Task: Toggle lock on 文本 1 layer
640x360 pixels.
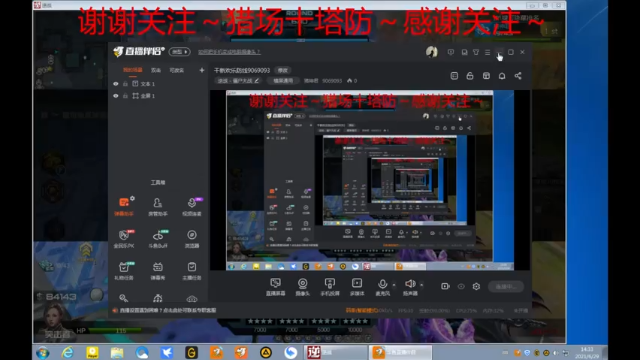Action: coord(125,84)
